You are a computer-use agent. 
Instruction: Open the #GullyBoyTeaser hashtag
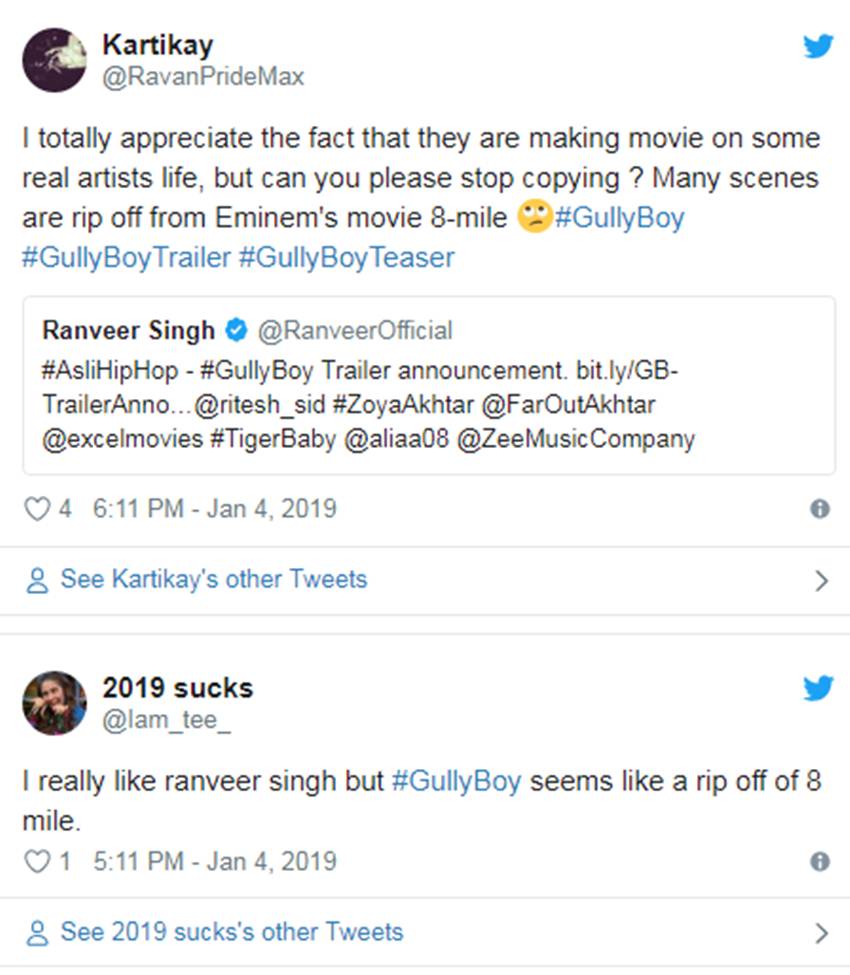pos(346,257)
